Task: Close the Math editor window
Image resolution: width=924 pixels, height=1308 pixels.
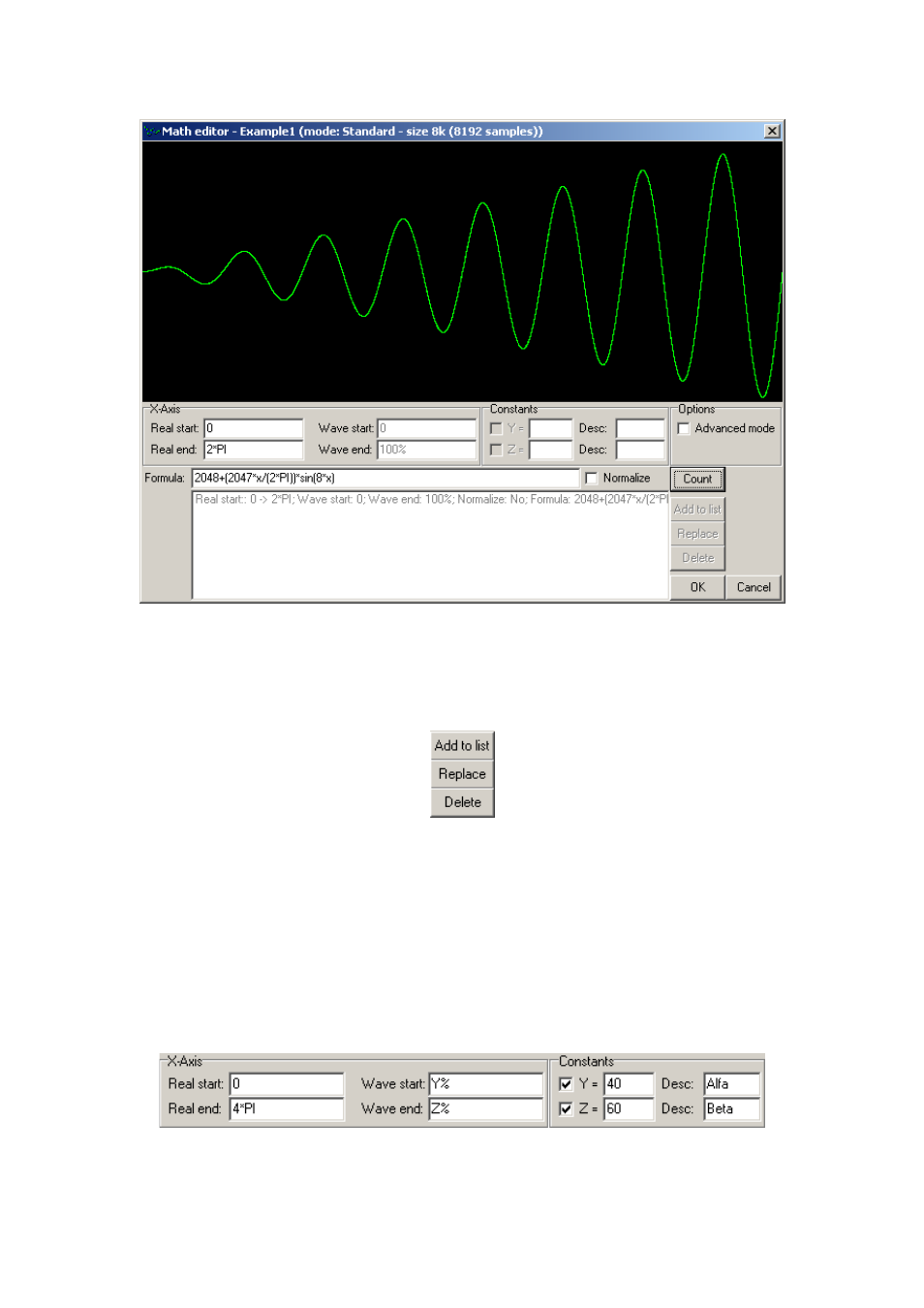Action: click(772, 131)
